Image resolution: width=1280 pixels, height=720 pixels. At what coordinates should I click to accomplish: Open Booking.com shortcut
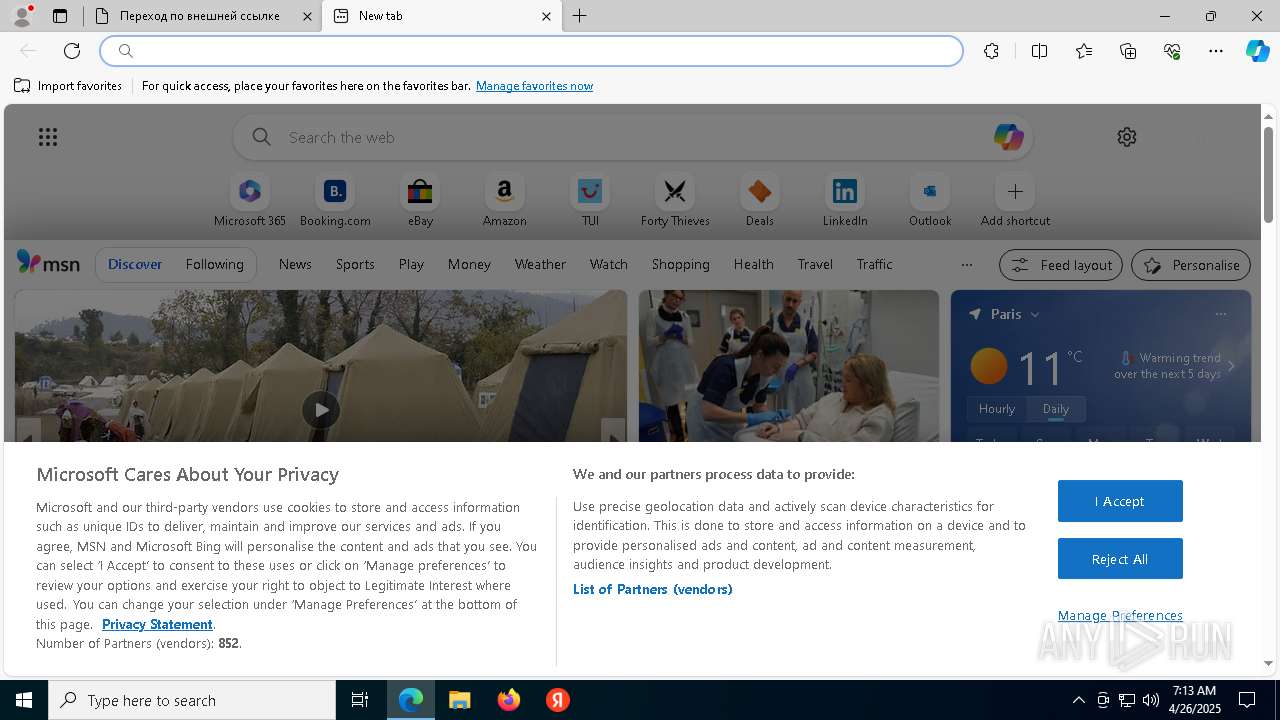click(x=335, y=200)
